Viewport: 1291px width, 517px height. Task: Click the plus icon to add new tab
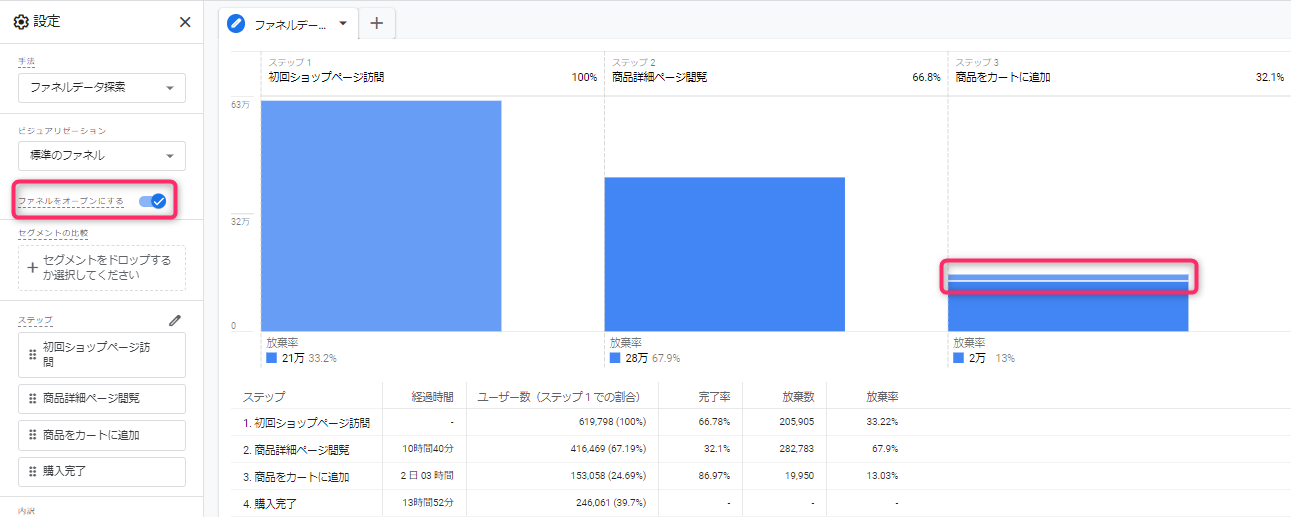click(376, 23)
